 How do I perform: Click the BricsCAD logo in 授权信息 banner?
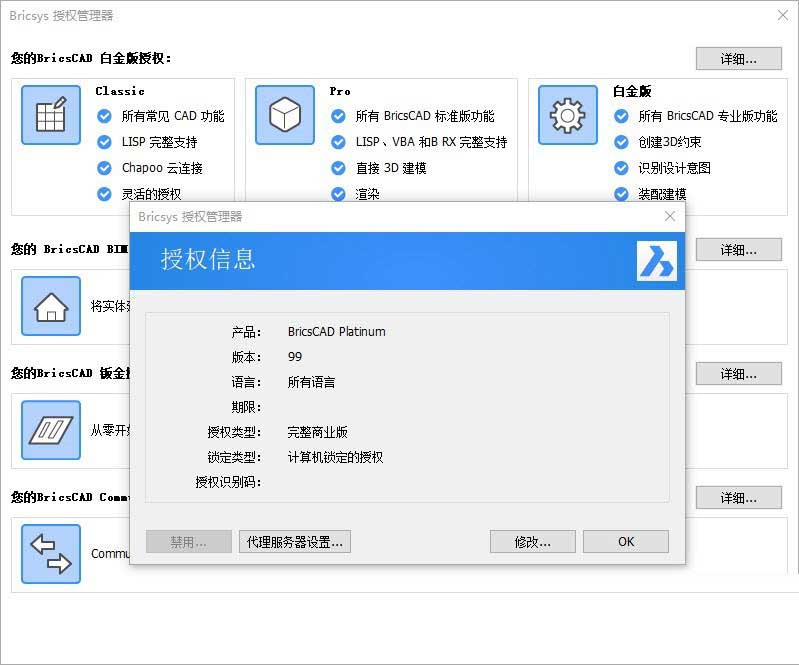click(657, 261)
